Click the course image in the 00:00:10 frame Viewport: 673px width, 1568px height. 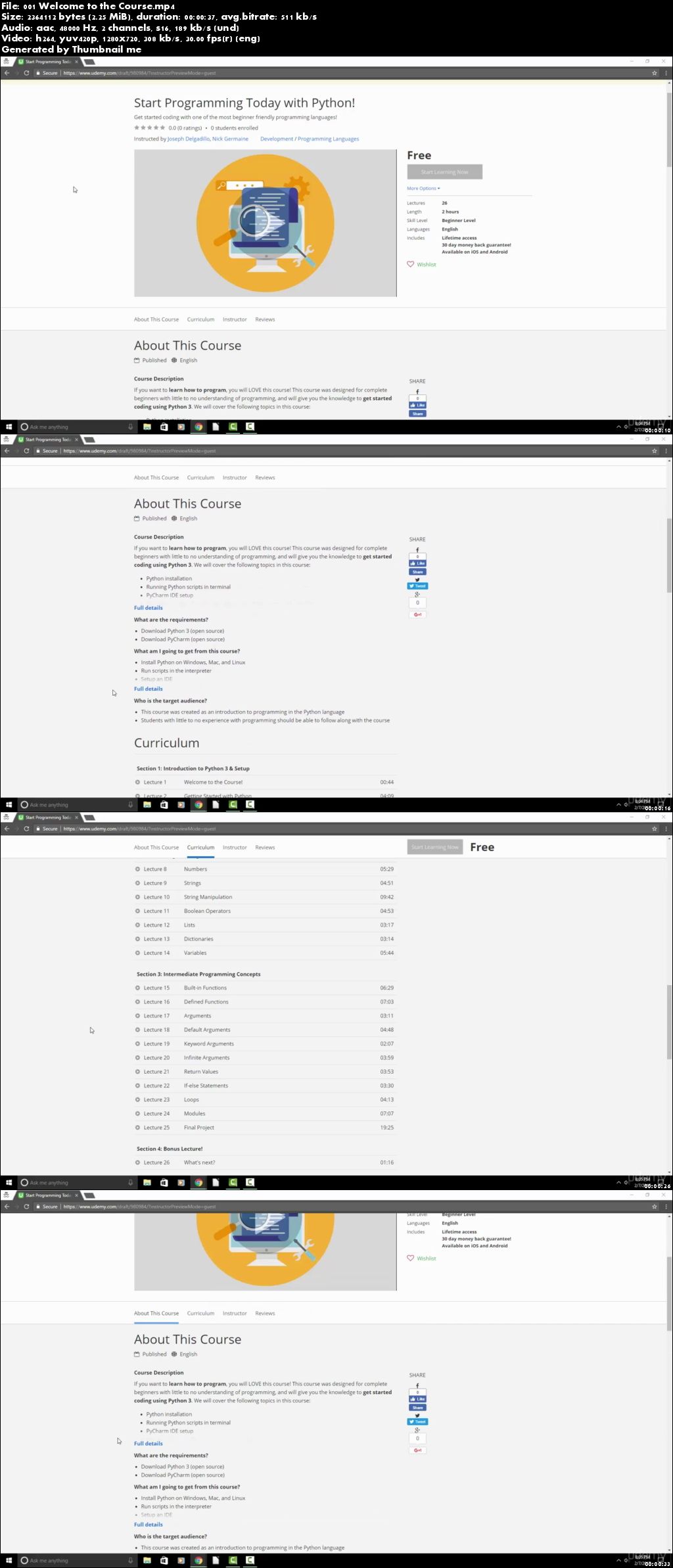point(266,223)
